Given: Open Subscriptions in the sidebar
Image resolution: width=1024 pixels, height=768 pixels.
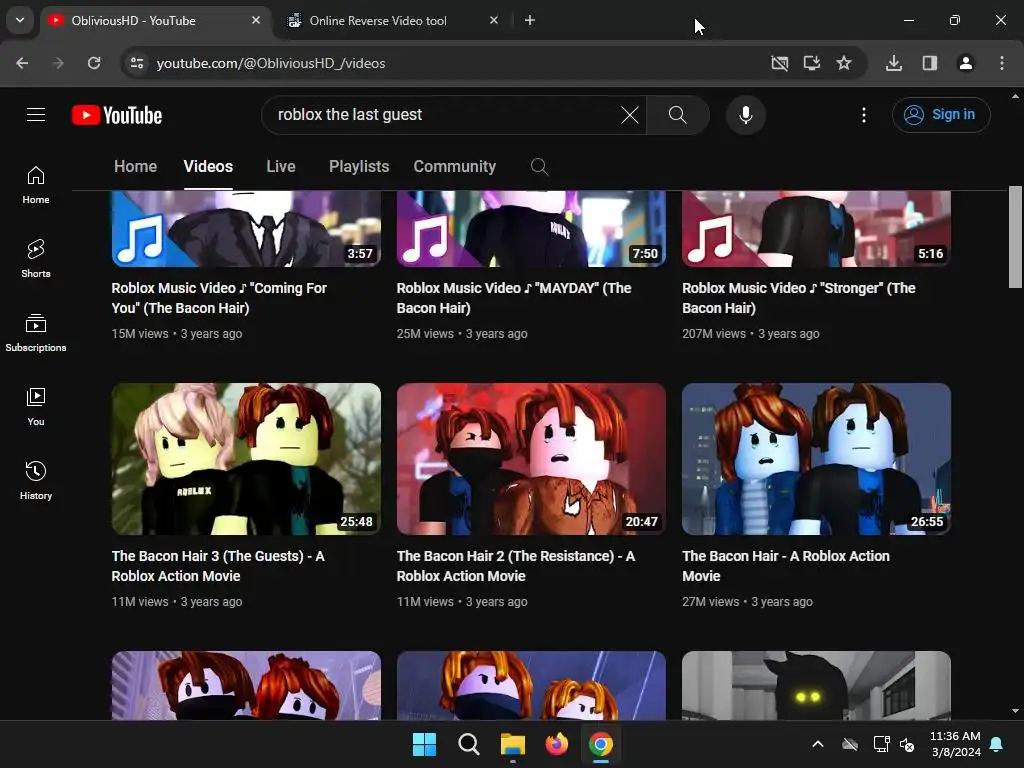Looking at the screenshot, I should click(36, 332).
